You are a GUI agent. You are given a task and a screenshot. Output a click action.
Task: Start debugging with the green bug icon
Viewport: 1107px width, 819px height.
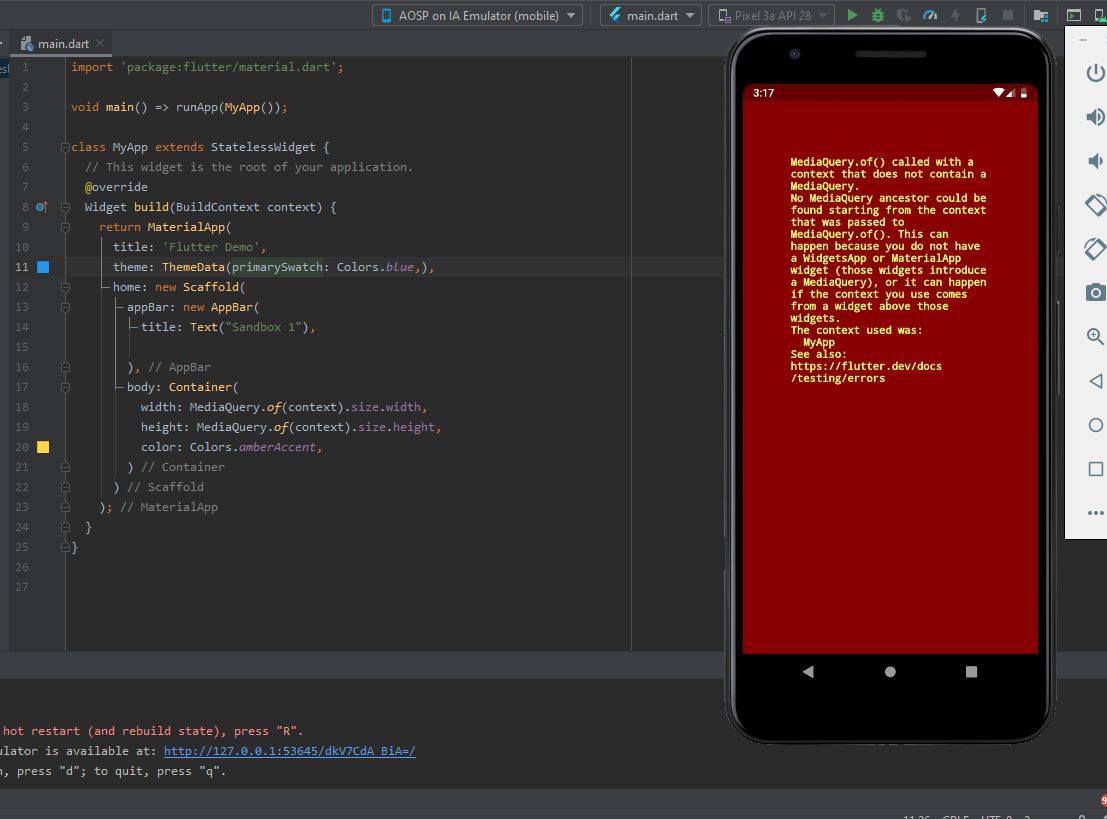pos(878,15)
